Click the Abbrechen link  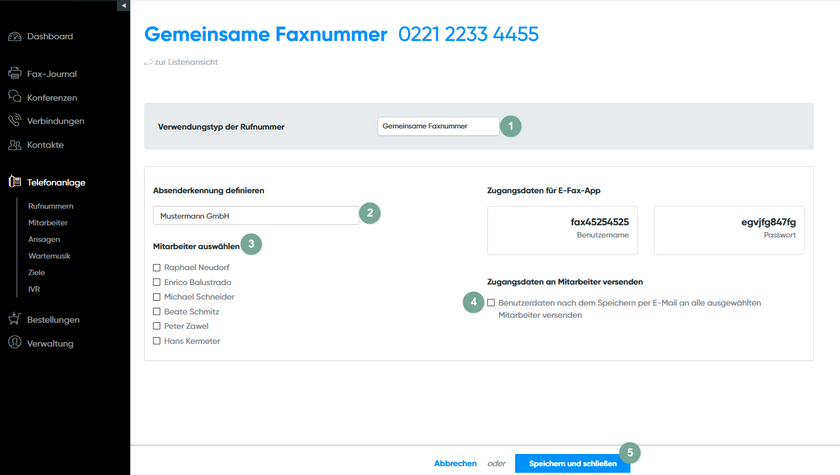coord(455,464)
